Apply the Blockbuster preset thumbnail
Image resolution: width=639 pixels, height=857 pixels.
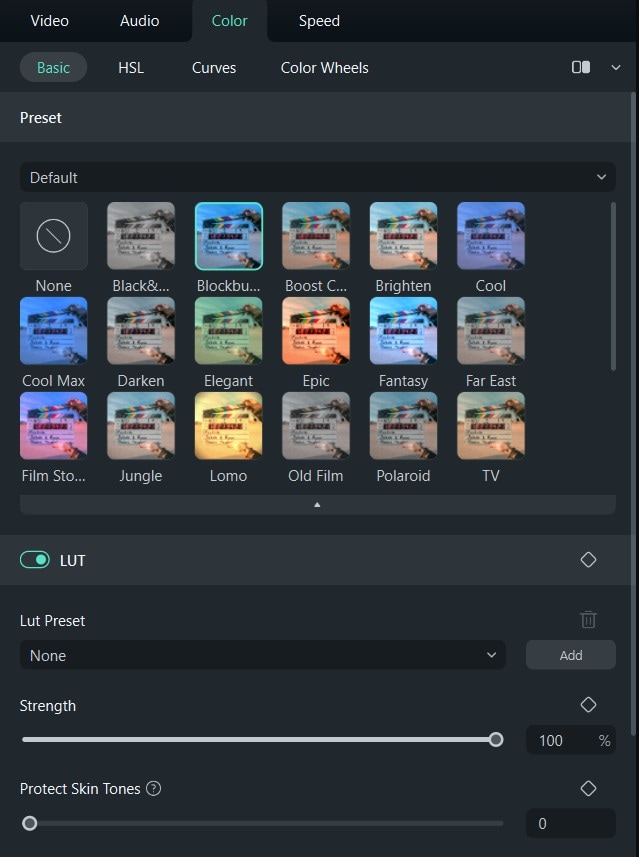(x=228, y=236)
